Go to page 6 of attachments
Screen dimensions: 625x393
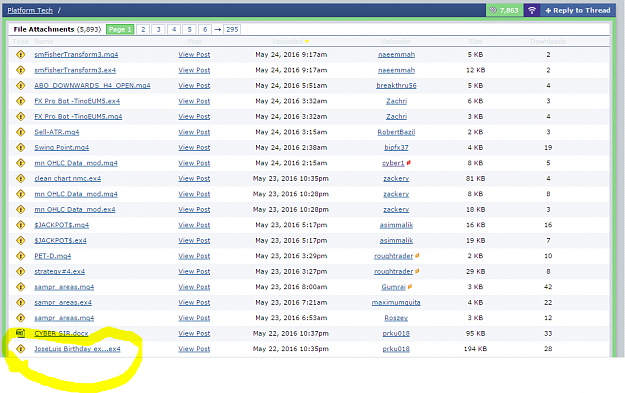pyautogui.click(x=205, y=29)
